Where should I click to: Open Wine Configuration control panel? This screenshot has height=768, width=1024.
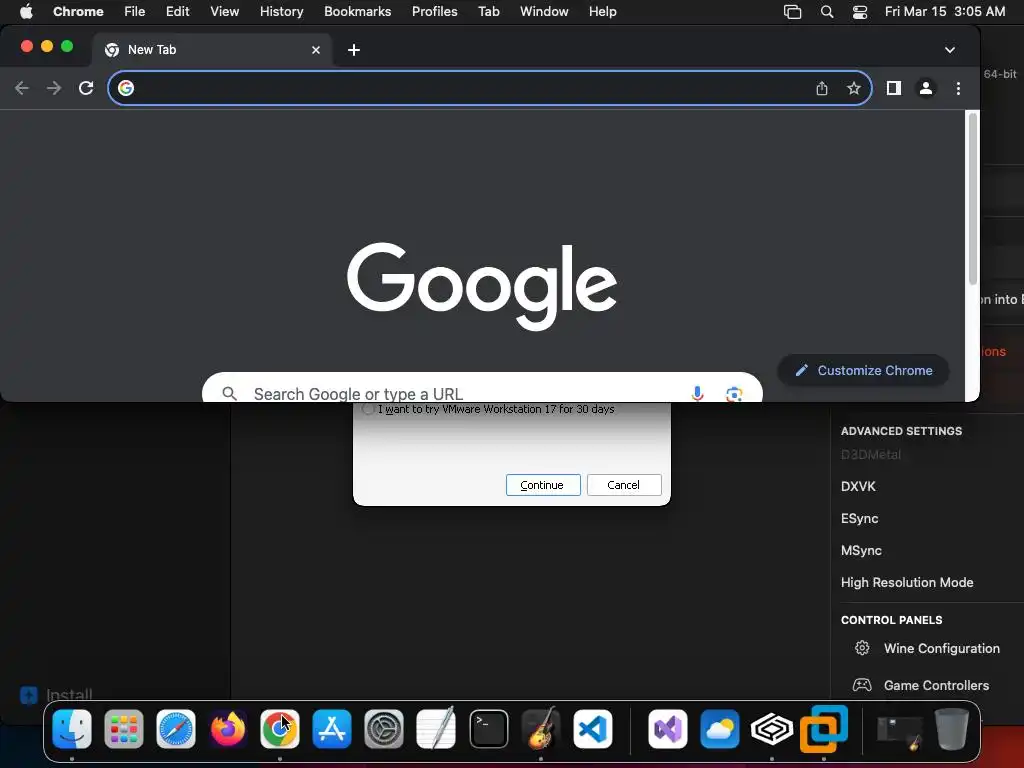coord(941,648)
